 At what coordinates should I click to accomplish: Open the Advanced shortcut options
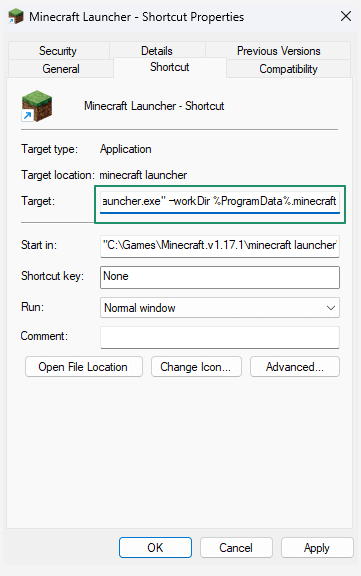pos(295,367)
